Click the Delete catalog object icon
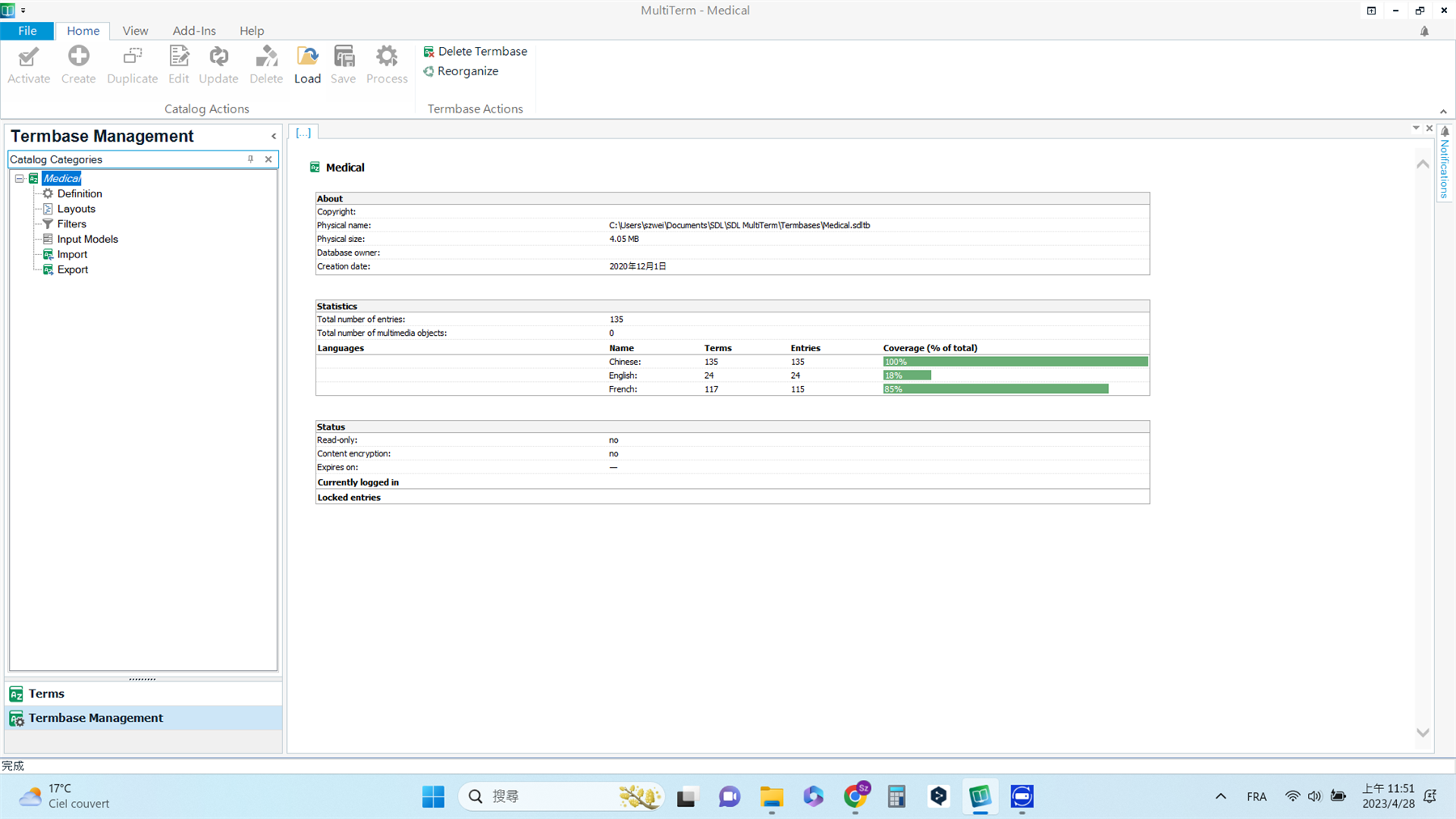 click(x=266, y=65)
